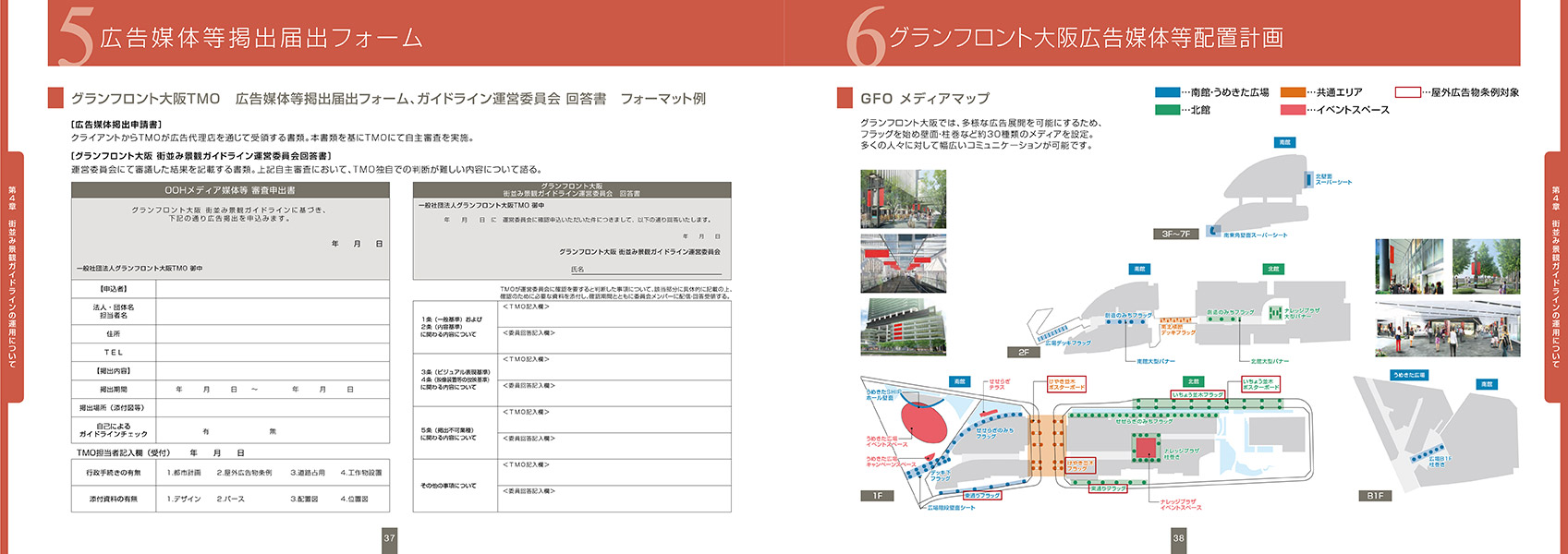Select the B1F floor label
This screenshot has height=554, width=1568.
[1375, 496]
